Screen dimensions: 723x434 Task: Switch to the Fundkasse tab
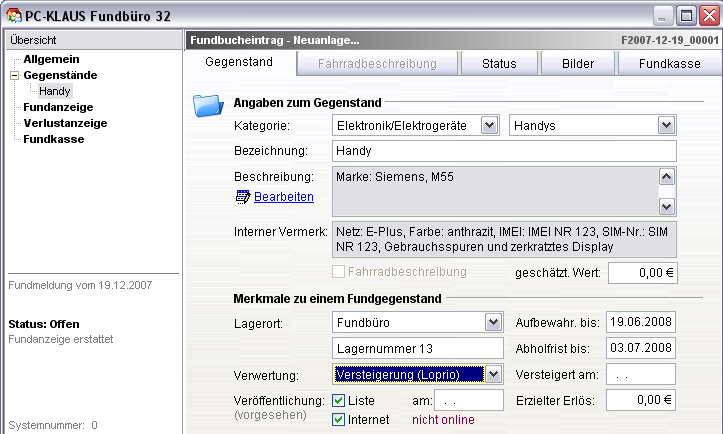(669, 63)
